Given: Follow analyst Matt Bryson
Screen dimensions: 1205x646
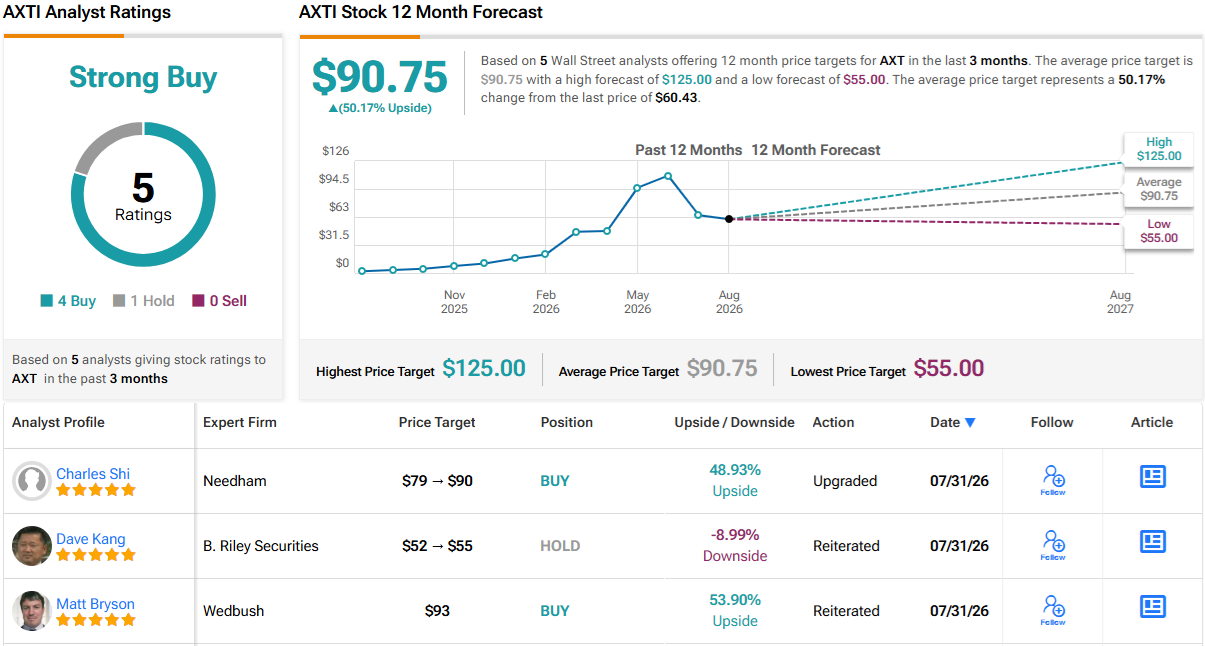Looking at the screenshot, I should tap(1053, 610).
